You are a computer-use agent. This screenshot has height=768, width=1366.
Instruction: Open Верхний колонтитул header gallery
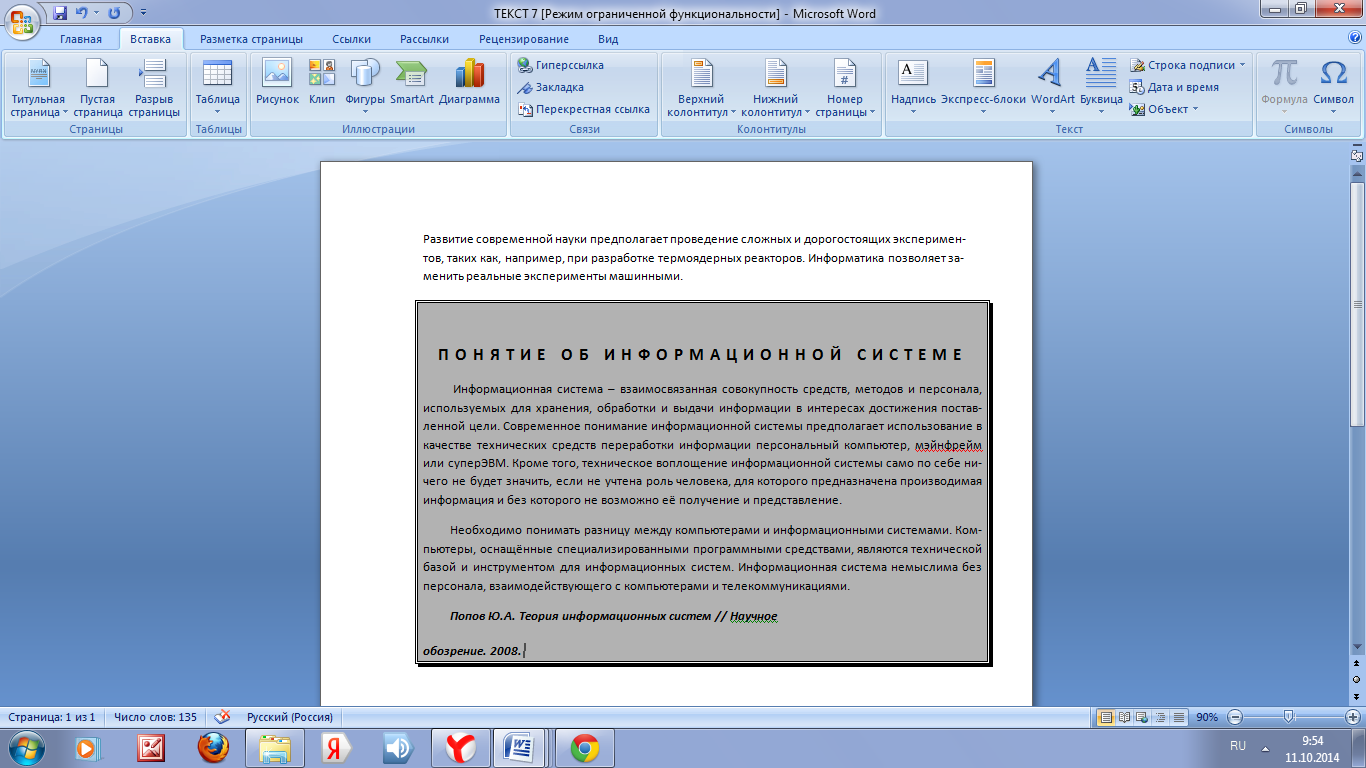[x=701, y=87]
